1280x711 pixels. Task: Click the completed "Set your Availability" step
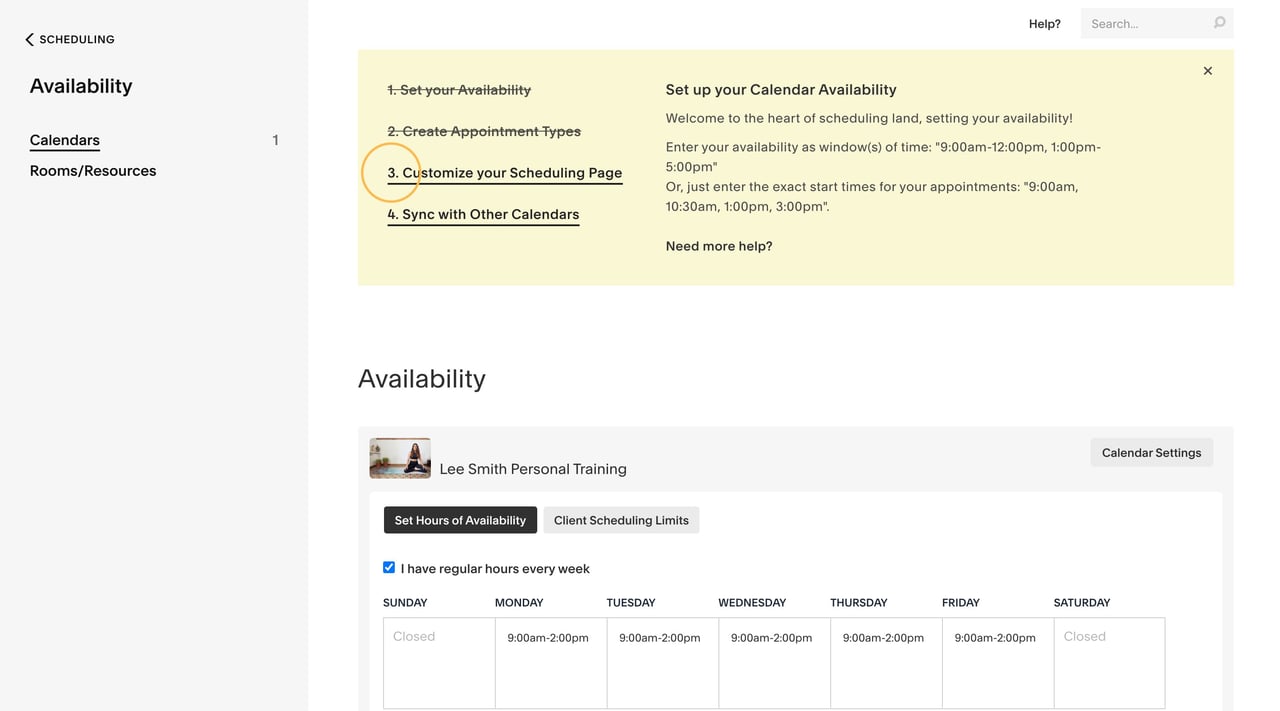pyautogui.click(x=459, y=89)
